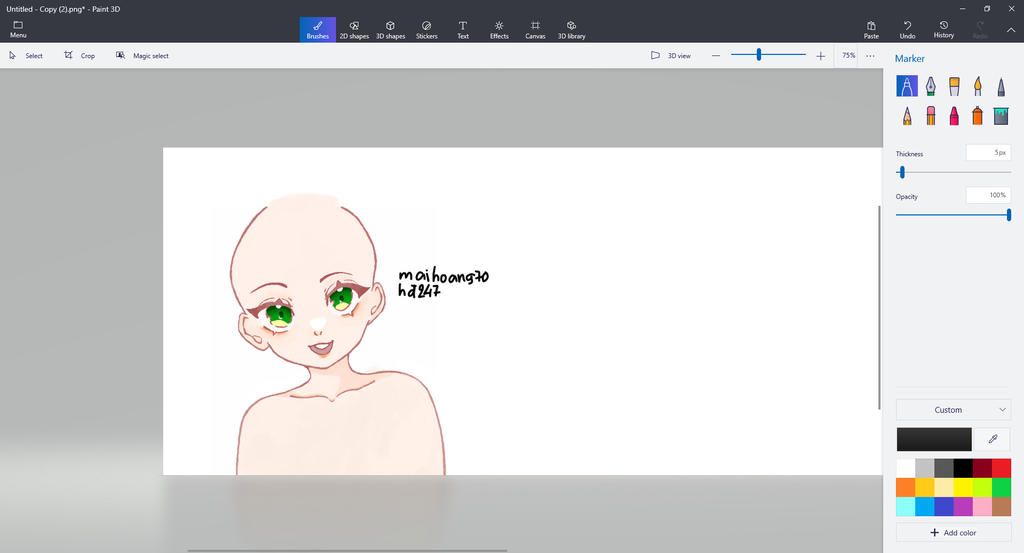This screenshot has height=553, width=1024.
Task: Open the Menu
Action: (x=18, y=29)
